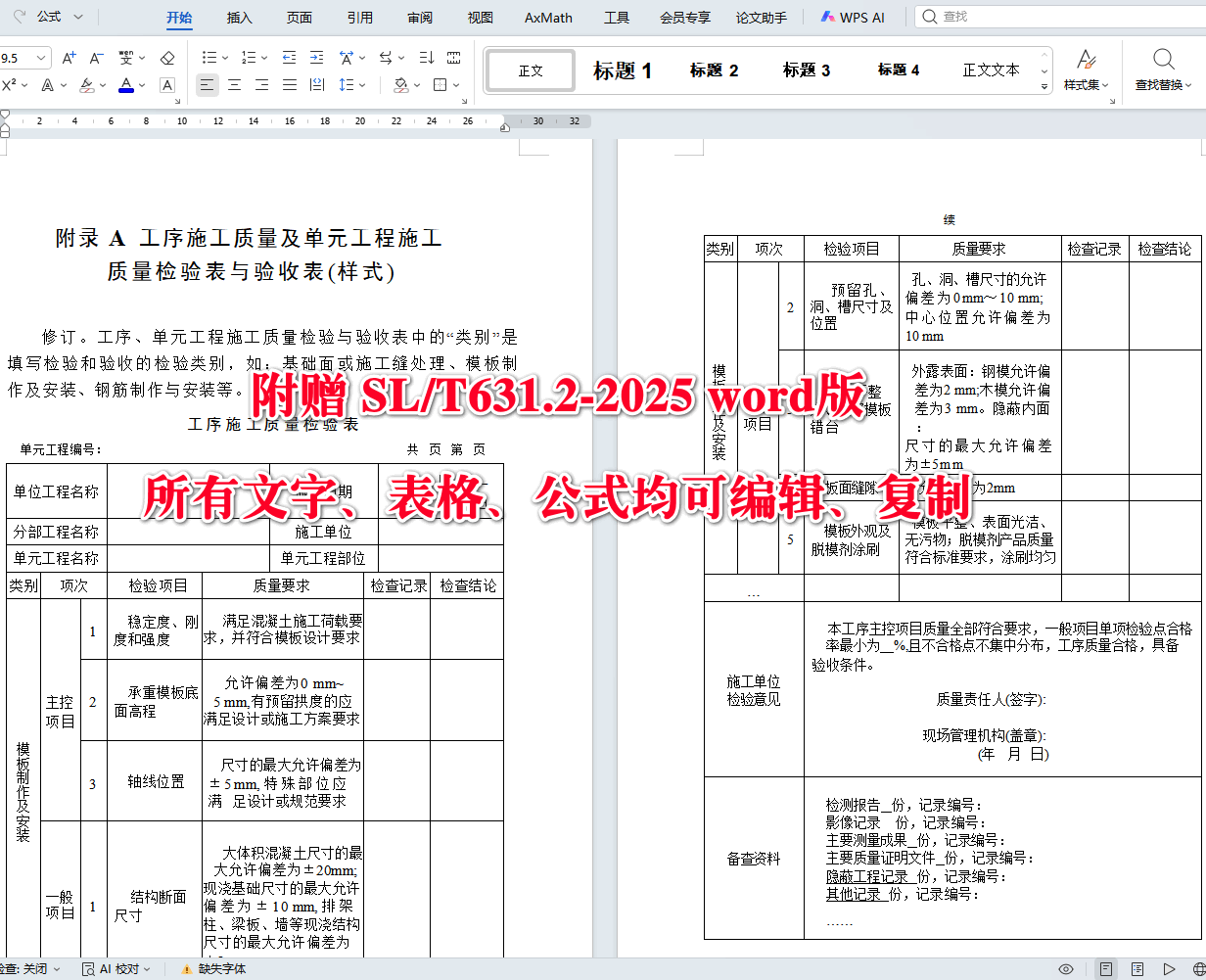This screenshot has width=1206, height=980.
Task: Expand the line spacing dropdown arrow
Action: (x=362, y=85)
